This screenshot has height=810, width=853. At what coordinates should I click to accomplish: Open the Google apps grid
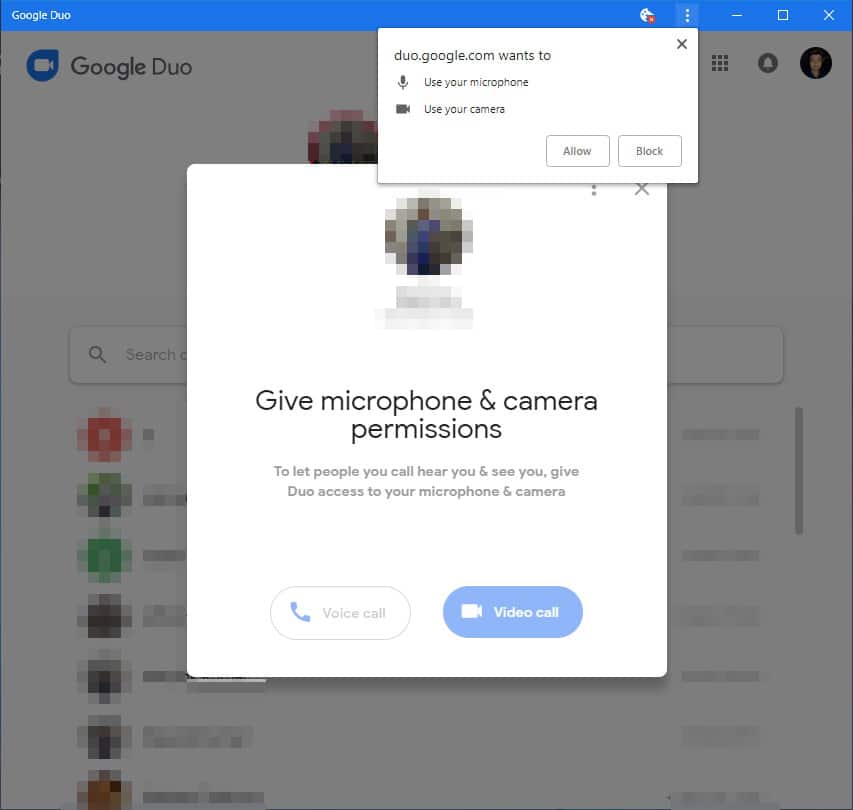(720, 63)
